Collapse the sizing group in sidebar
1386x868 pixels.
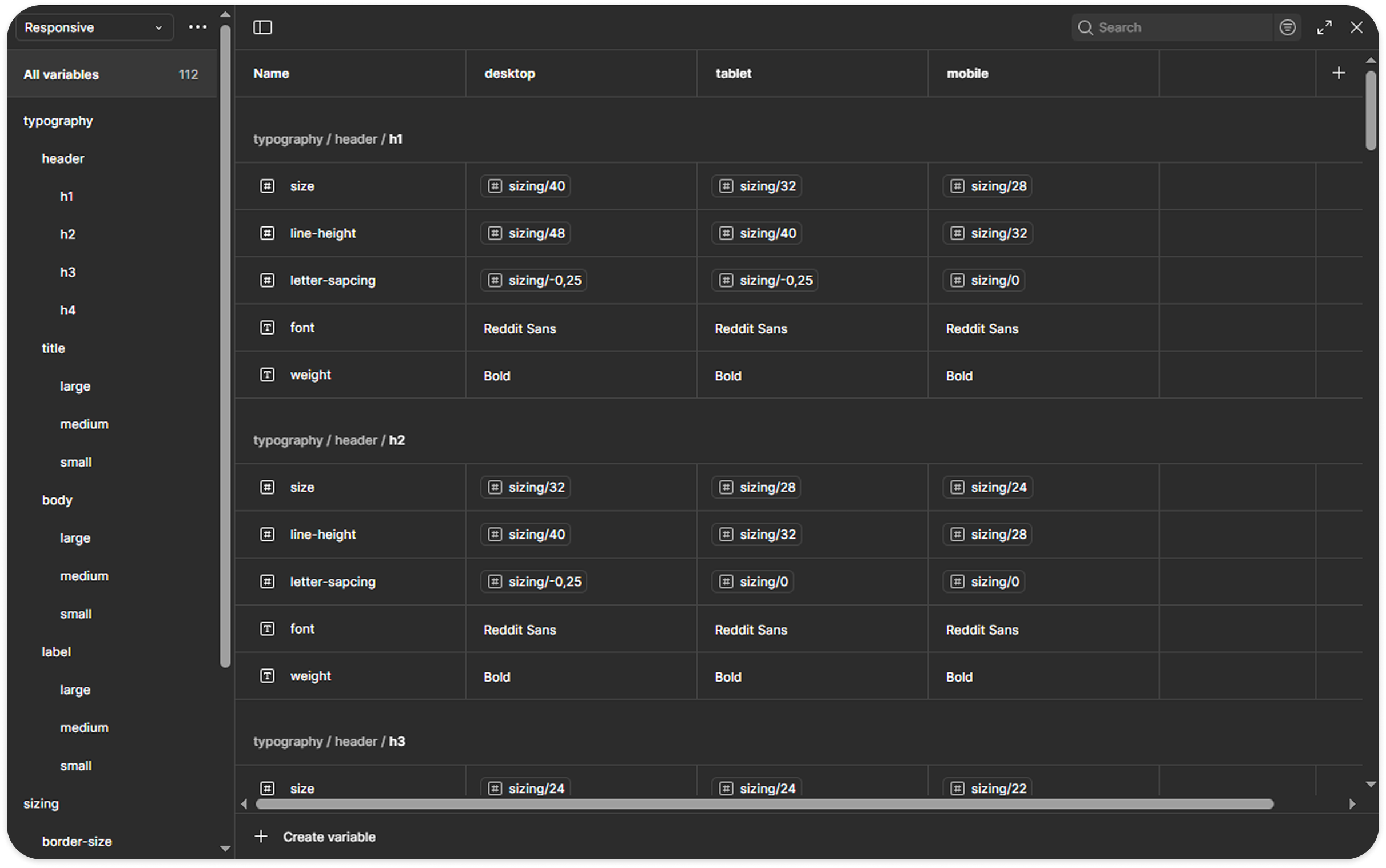pos(41,803)
